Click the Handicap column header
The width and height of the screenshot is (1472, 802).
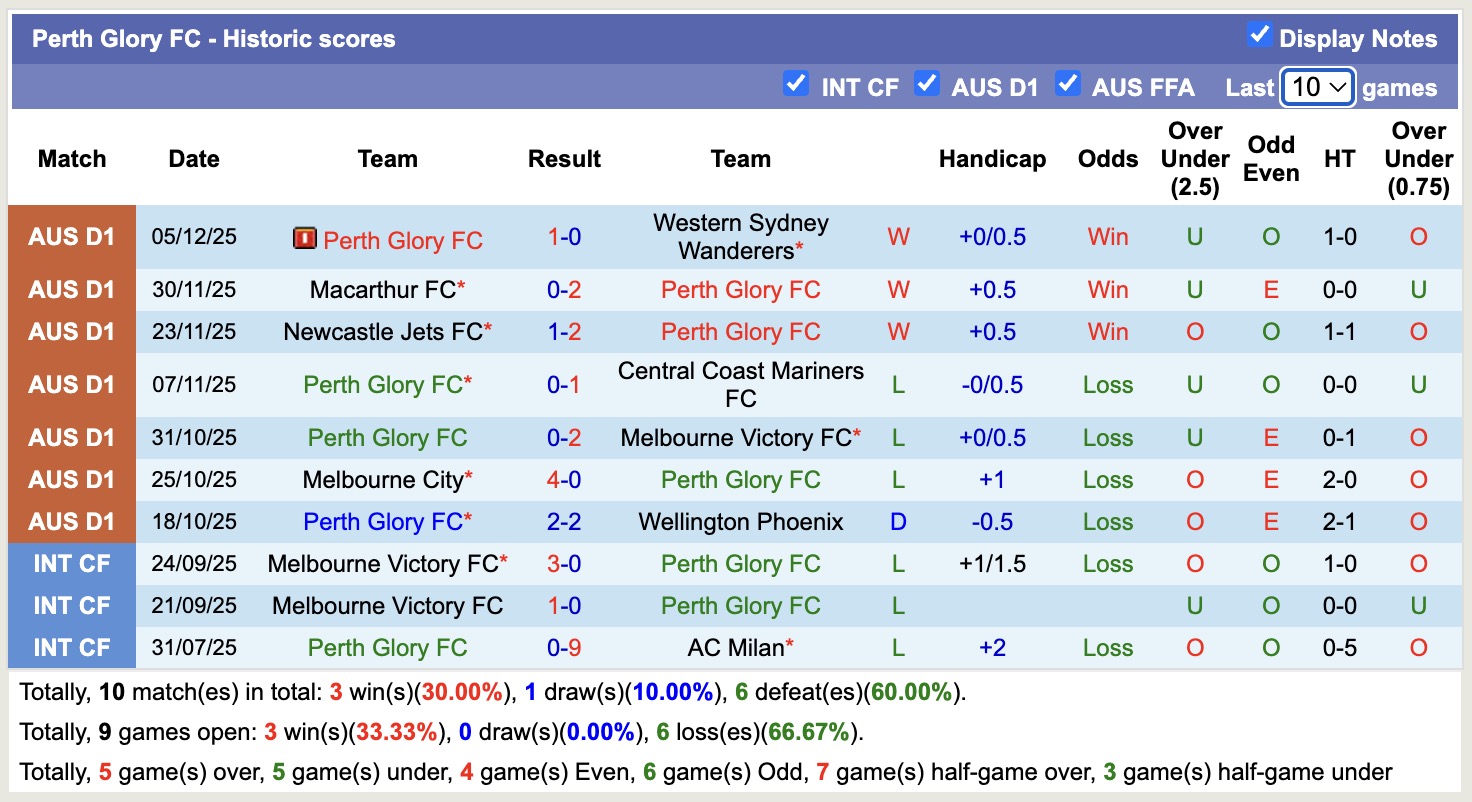point(992,158)
